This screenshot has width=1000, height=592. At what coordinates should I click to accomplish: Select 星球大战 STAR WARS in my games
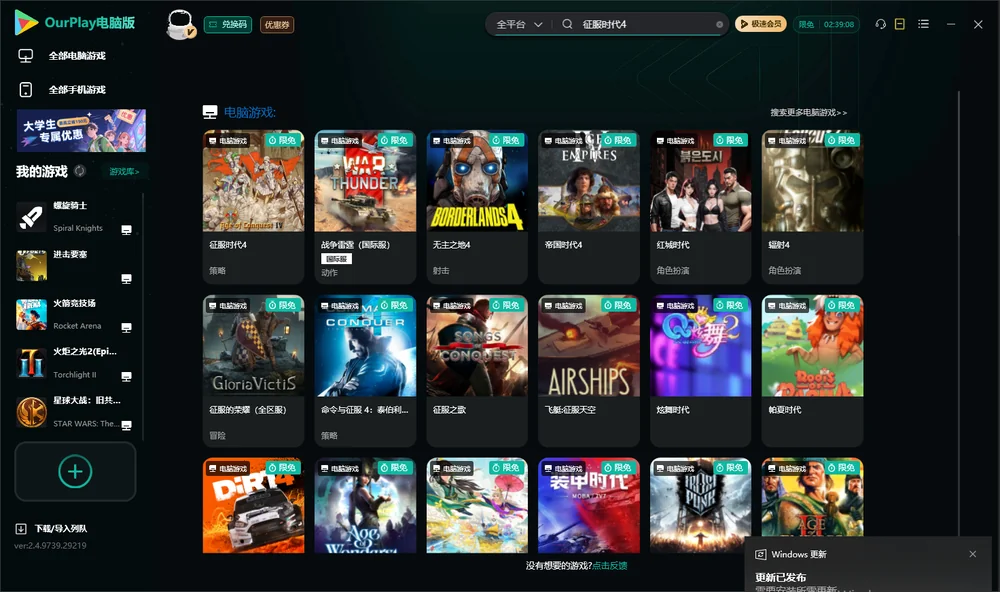coord(75,412)
